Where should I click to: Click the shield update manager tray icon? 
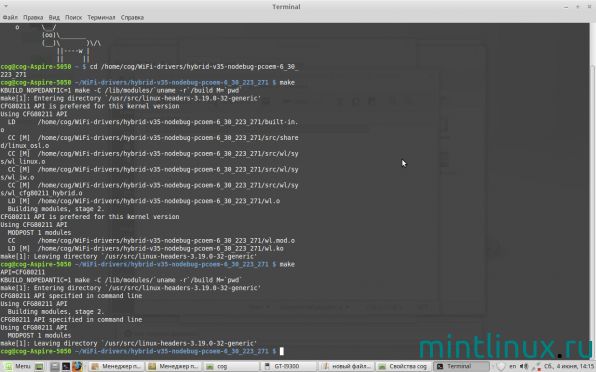pyautogui.click(x=501, y=366)
